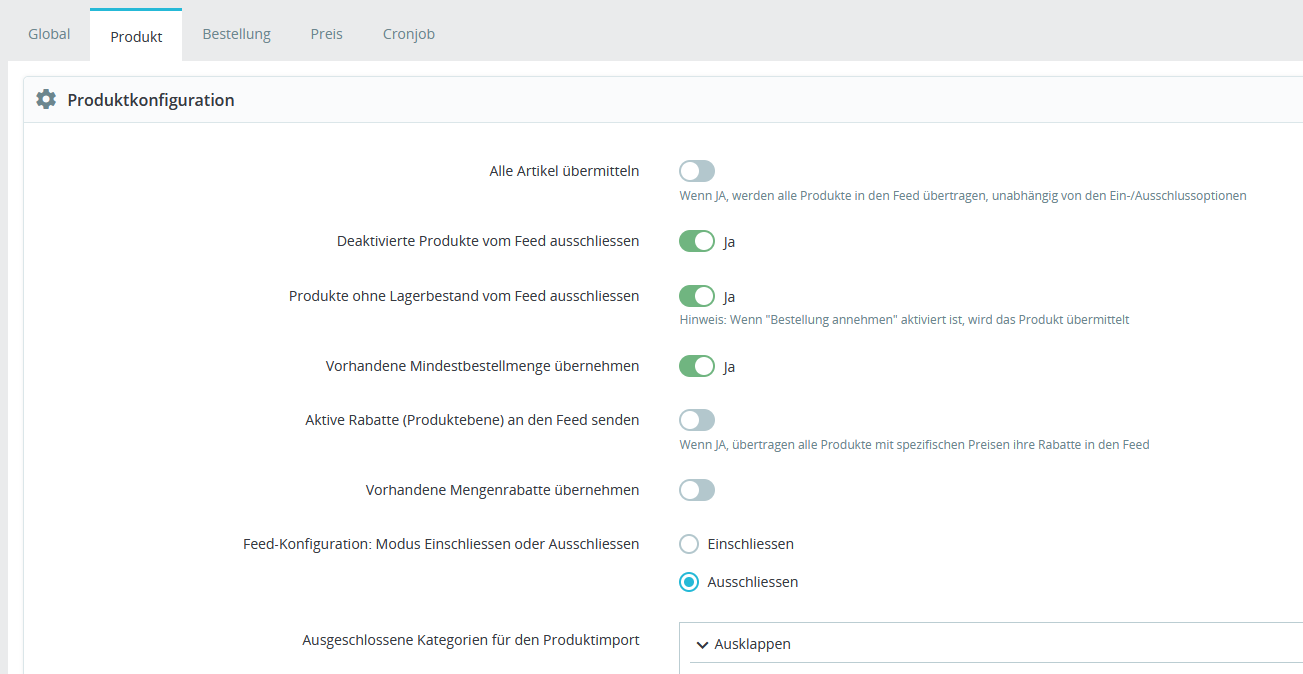Click the Vorhandene Mengenrabatte übernehmen label
Screen dimensions: 1303x674
[x=503, y=490]
